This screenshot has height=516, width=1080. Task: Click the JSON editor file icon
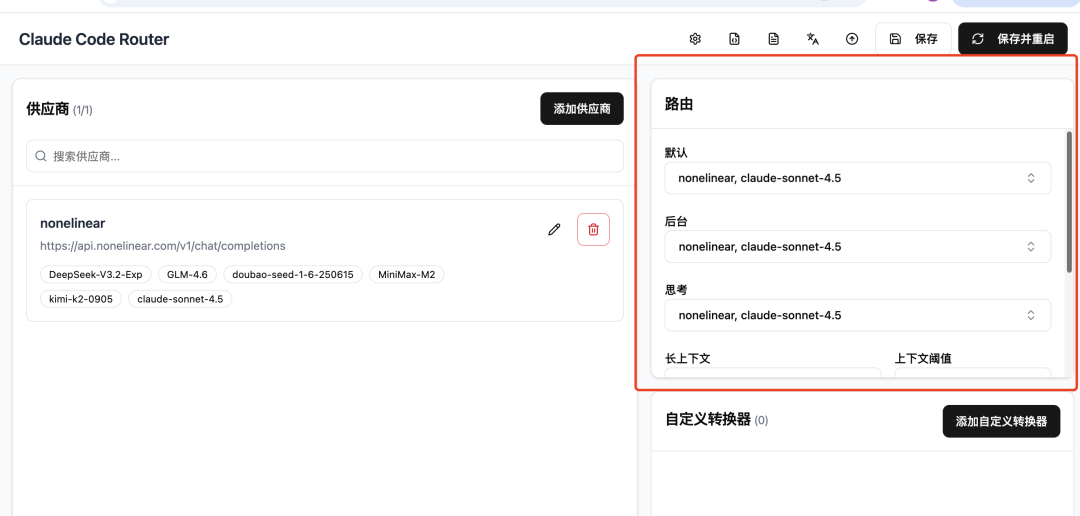tap(734, 39)
